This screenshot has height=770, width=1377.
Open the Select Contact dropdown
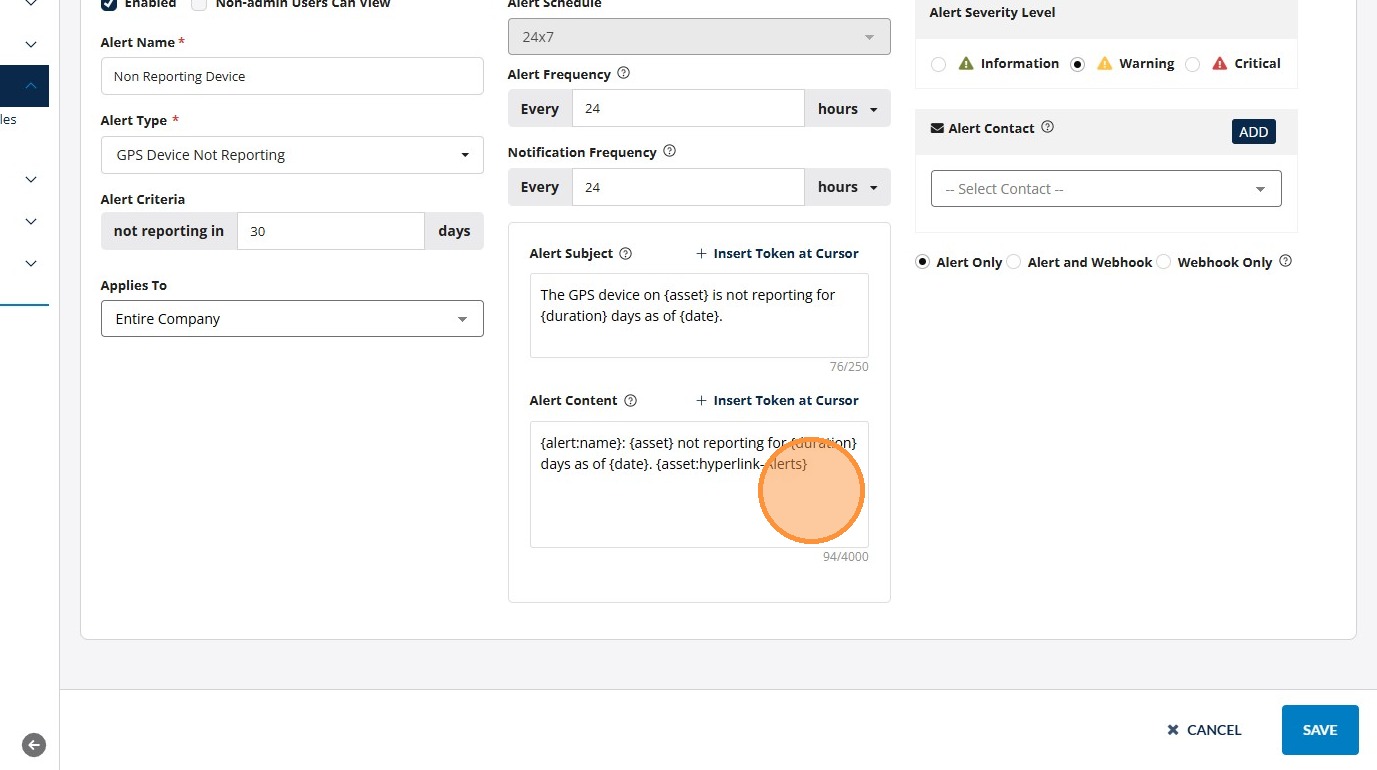[1106, 189]
